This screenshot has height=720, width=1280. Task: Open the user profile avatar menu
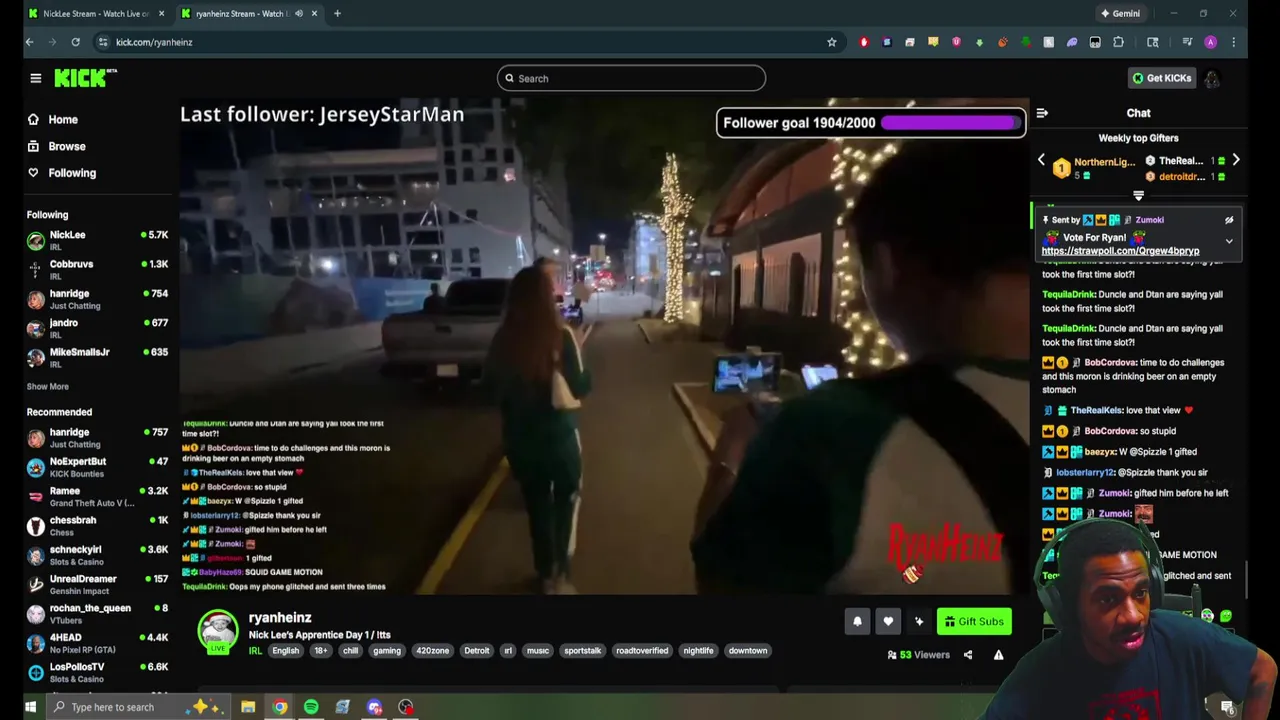click(x=1212, y=78)
